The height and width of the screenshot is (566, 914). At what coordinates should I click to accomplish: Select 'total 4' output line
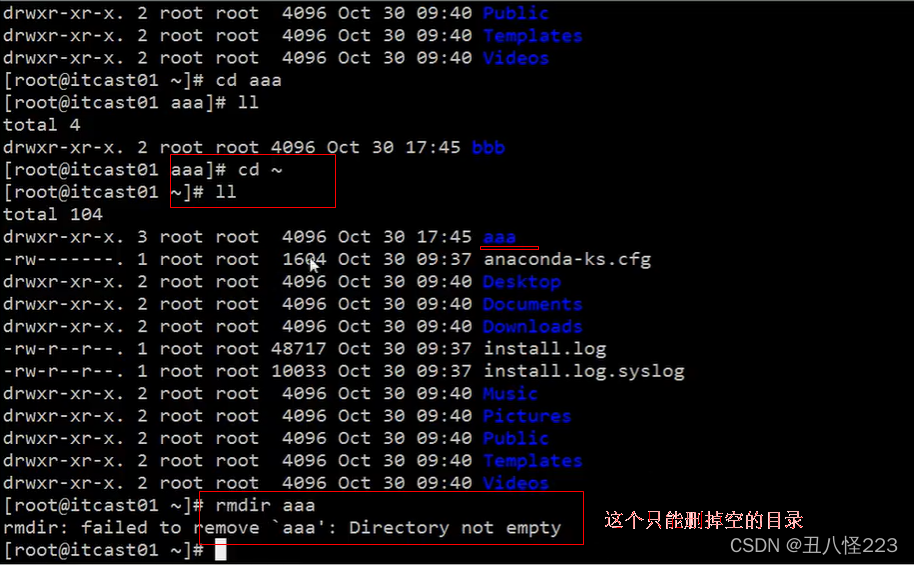[42, 125]
